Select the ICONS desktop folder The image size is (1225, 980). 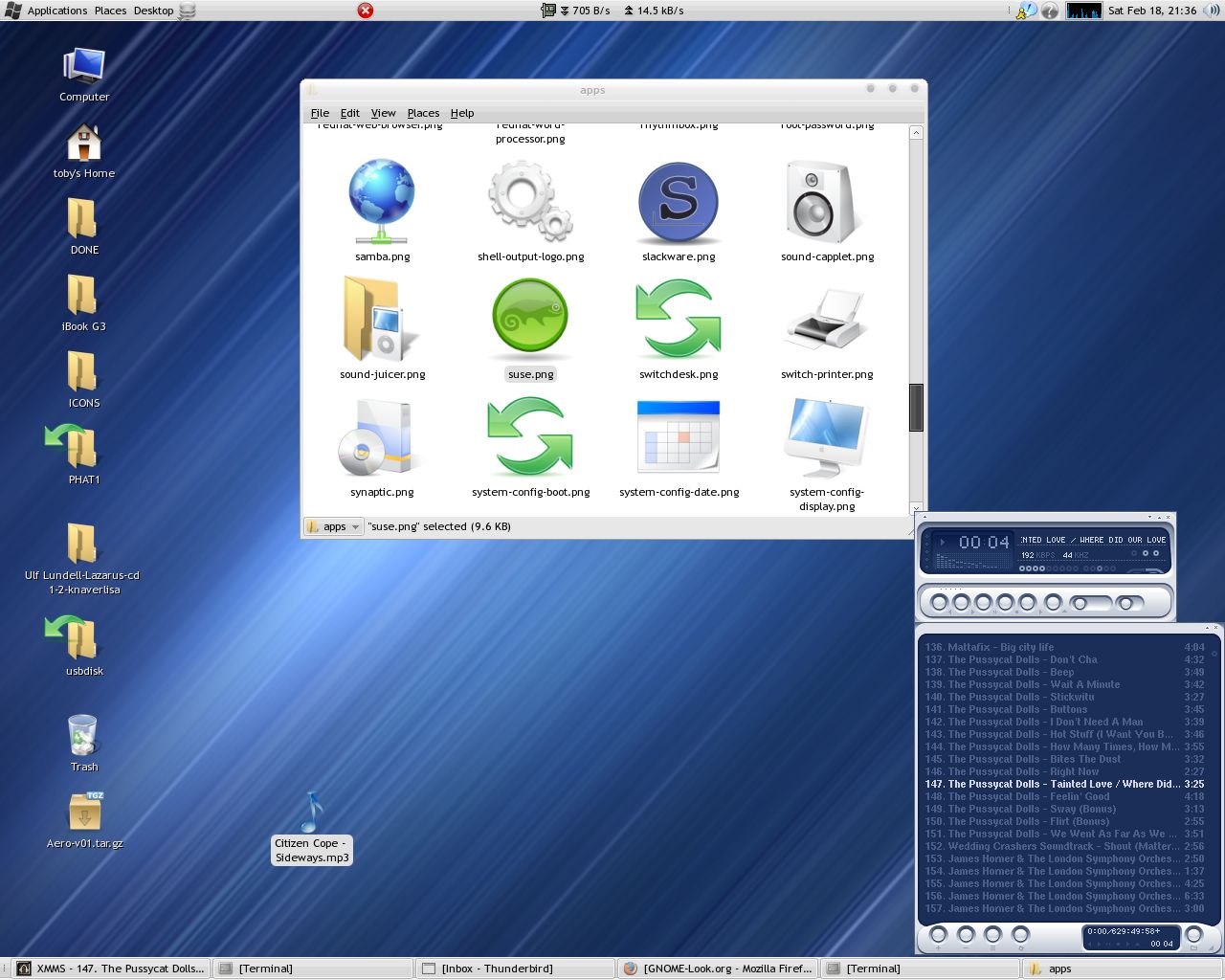tap(82, 372)
